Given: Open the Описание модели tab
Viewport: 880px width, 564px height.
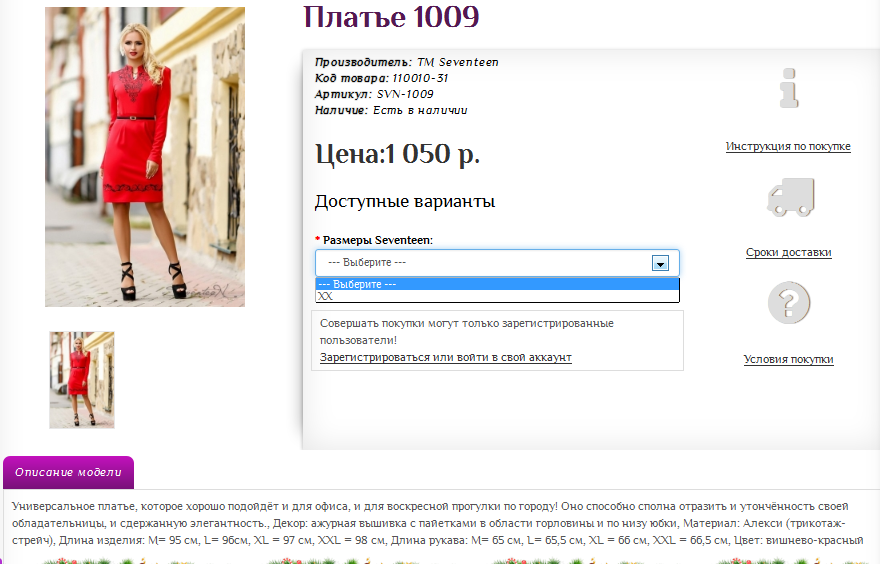Looking at the screenshot, I should (68, 473).
